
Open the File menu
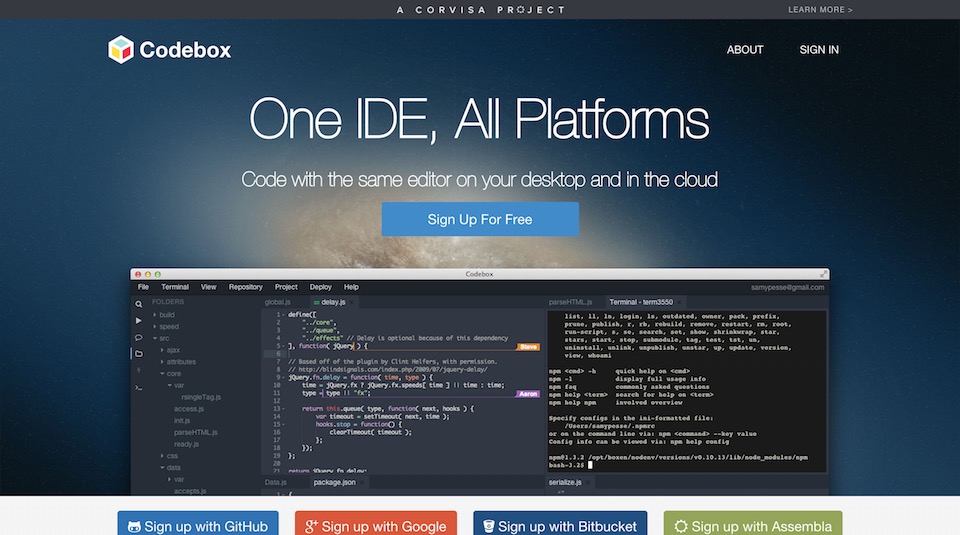(143, 287)
